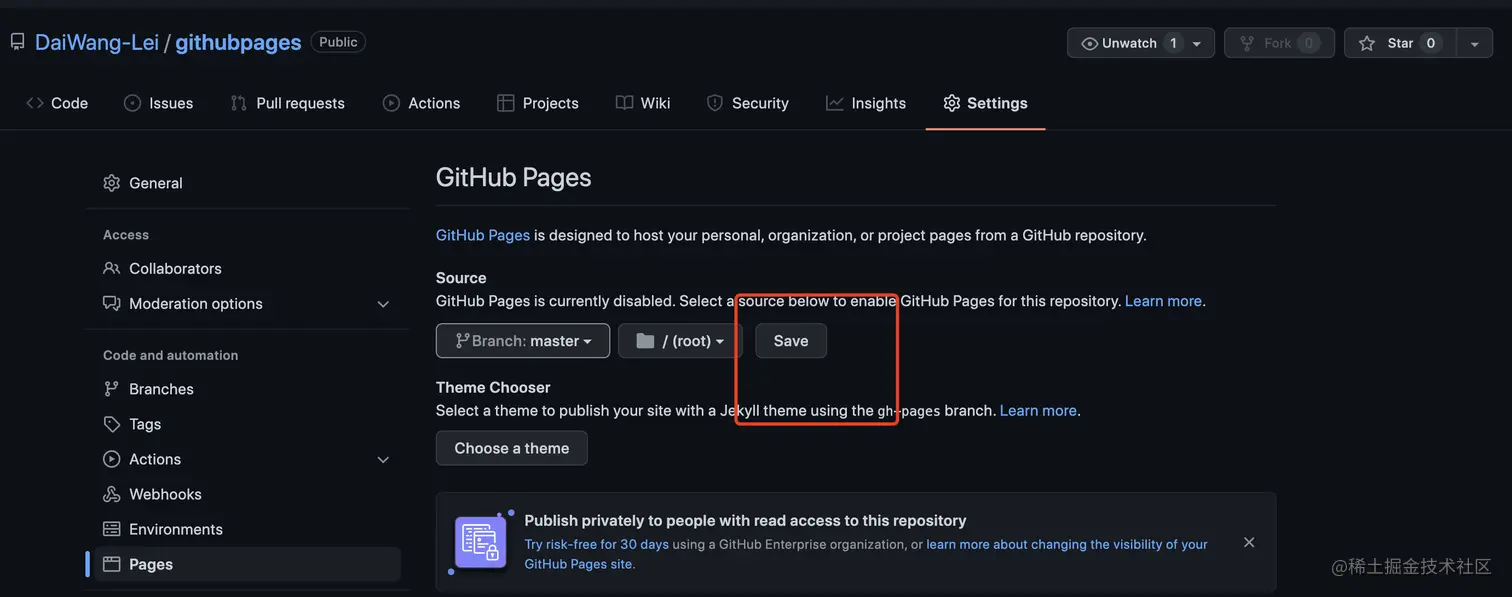Expand Moderation options chevron

click(383, 304)
